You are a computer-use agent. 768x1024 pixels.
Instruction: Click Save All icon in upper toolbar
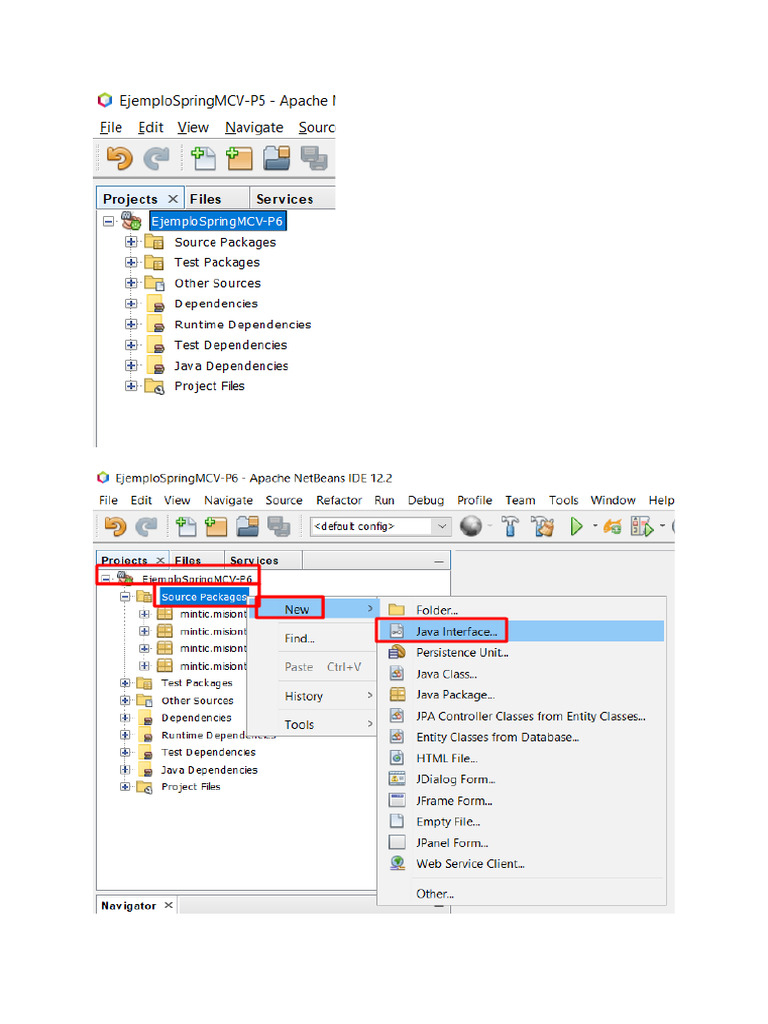pyautogui.click(x=314, y=158)
